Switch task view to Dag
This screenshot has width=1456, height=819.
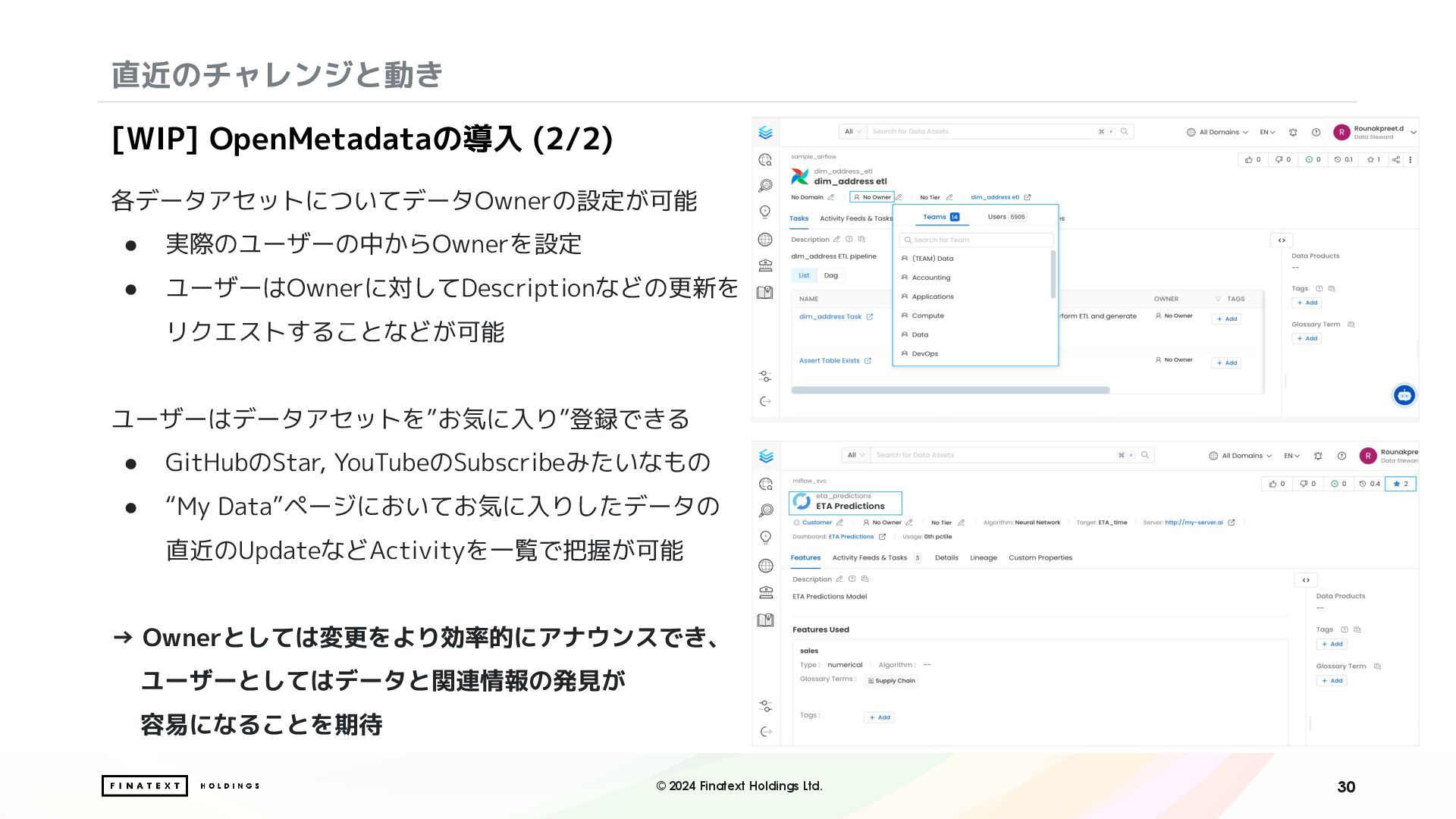(x=831, y=275)
